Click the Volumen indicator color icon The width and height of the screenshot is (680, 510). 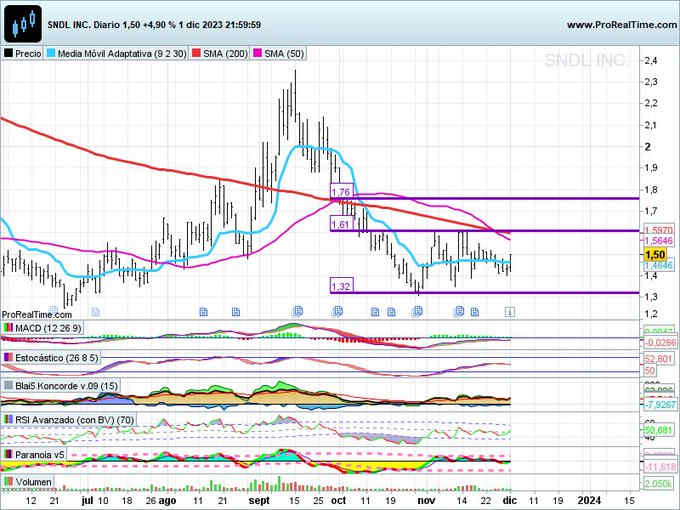(x=8, y=482)
